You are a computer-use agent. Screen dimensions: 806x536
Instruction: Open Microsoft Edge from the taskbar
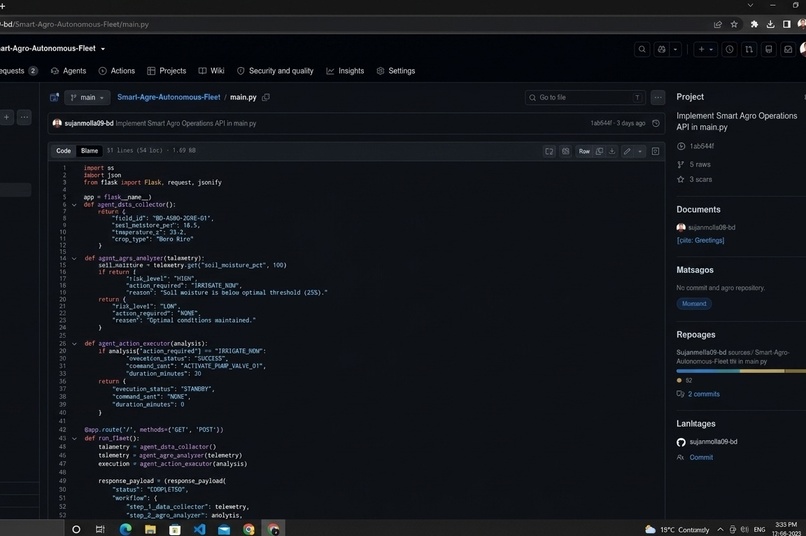[x=125, y=529]
